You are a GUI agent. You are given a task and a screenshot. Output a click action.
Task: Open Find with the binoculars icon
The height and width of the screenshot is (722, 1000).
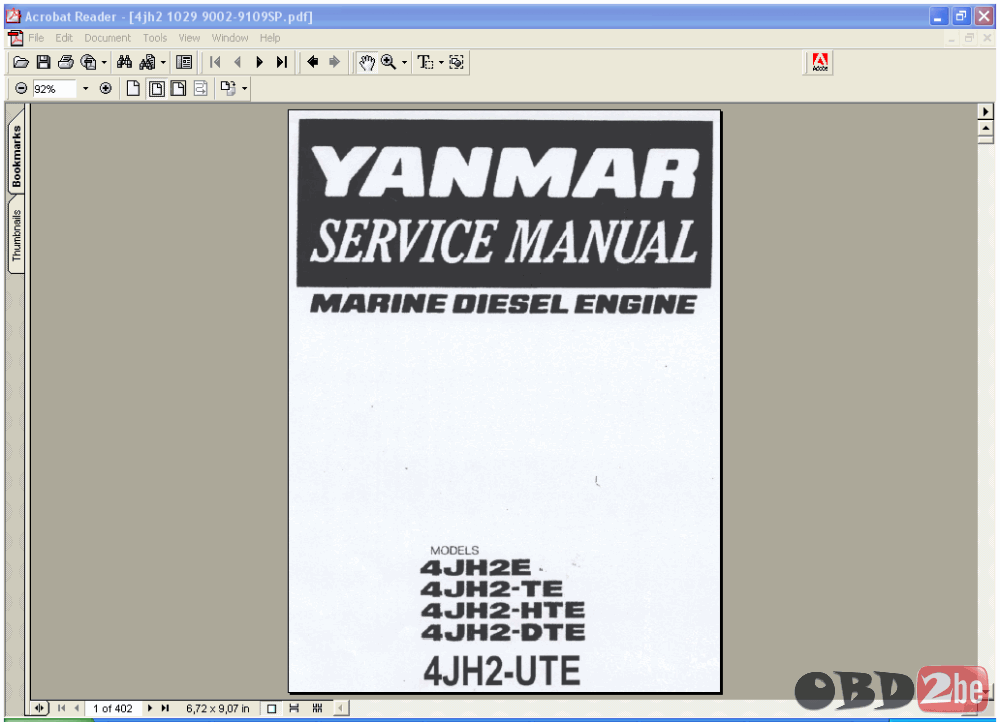click(124, 63)
